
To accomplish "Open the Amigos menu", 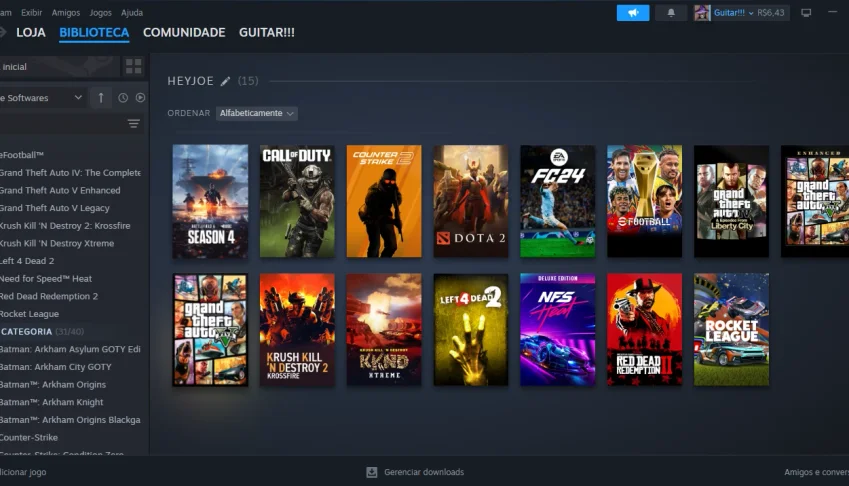I will click(x=66, y=12).
